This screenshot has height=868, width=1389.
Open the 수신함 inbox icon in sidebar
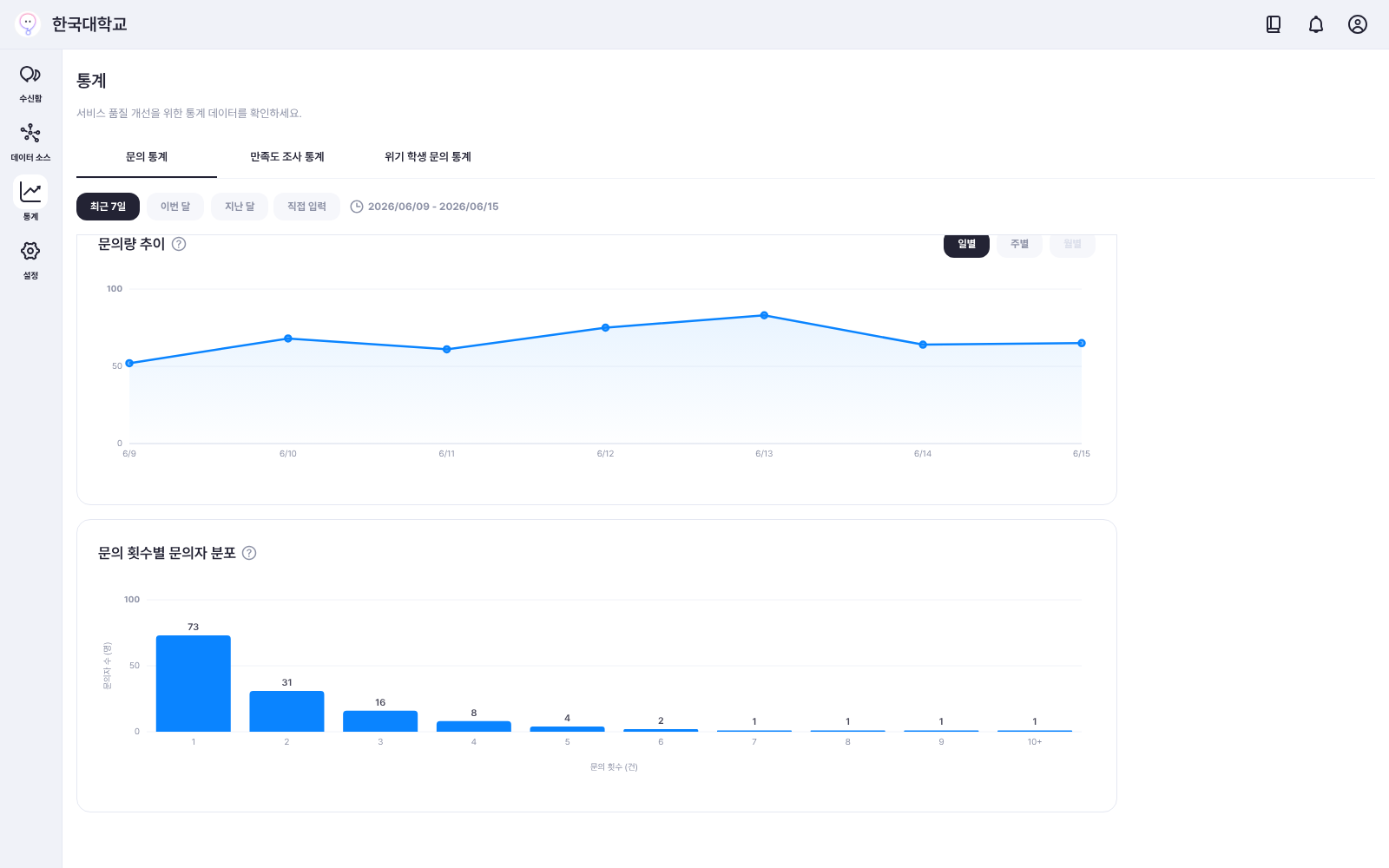(30, 75)
